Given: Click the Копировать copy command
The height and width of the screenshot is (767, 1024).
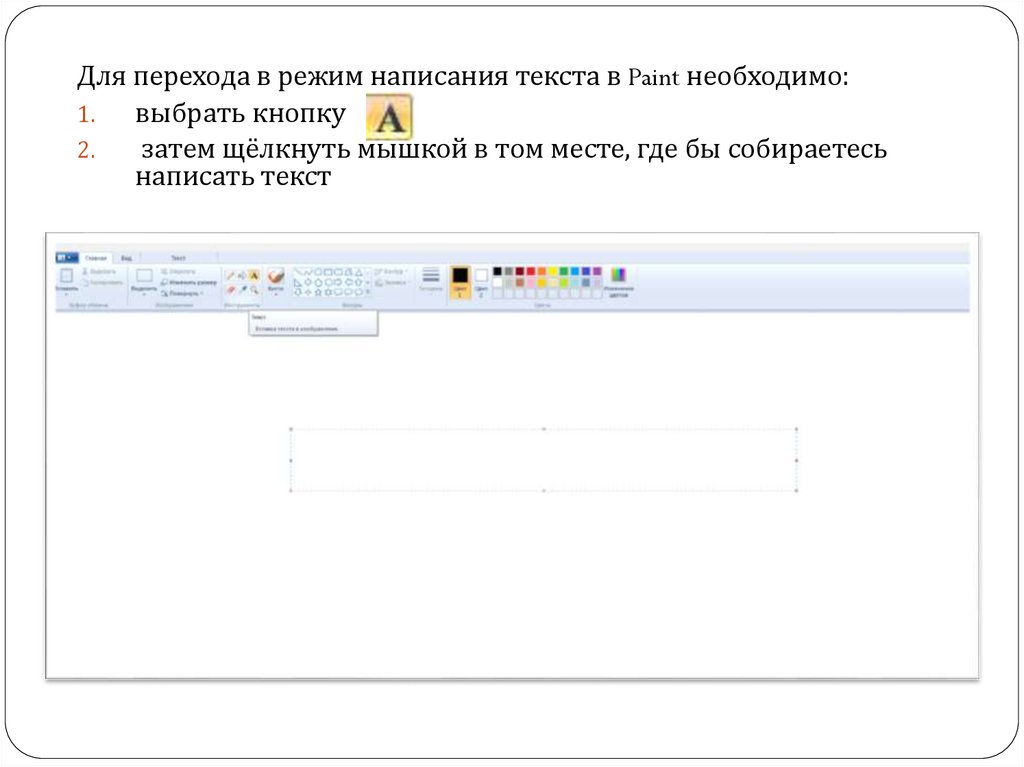Looking at the screenshot, I should point(103,282).
